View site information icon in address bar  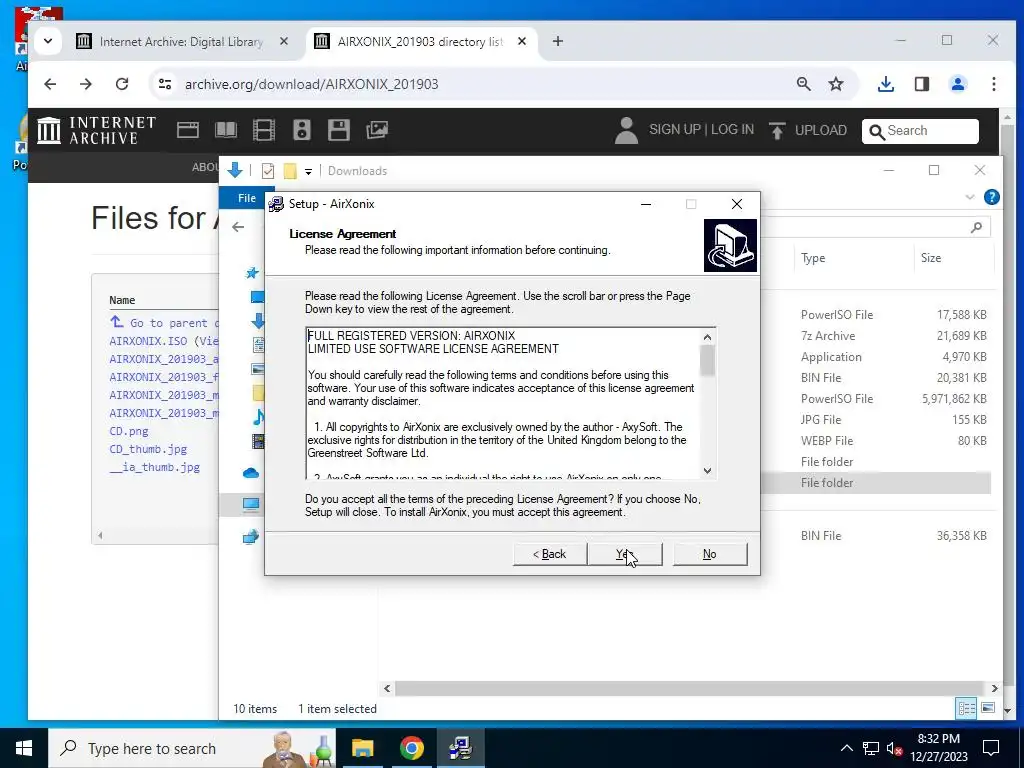pos(165,84)
